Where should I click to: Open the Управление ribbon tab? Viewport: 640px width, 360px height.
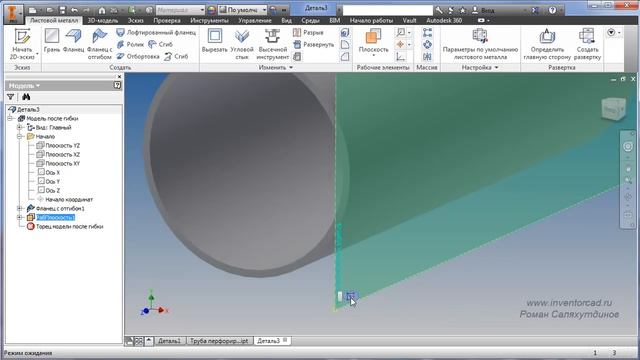pyautogui.click(x=255, y=20)
